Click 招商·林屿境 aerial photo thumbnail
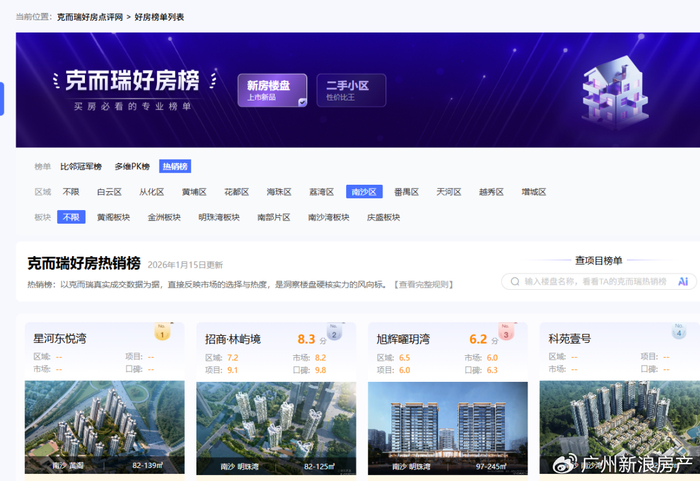Viewport: 700px width, 481px height. (276, 428)
